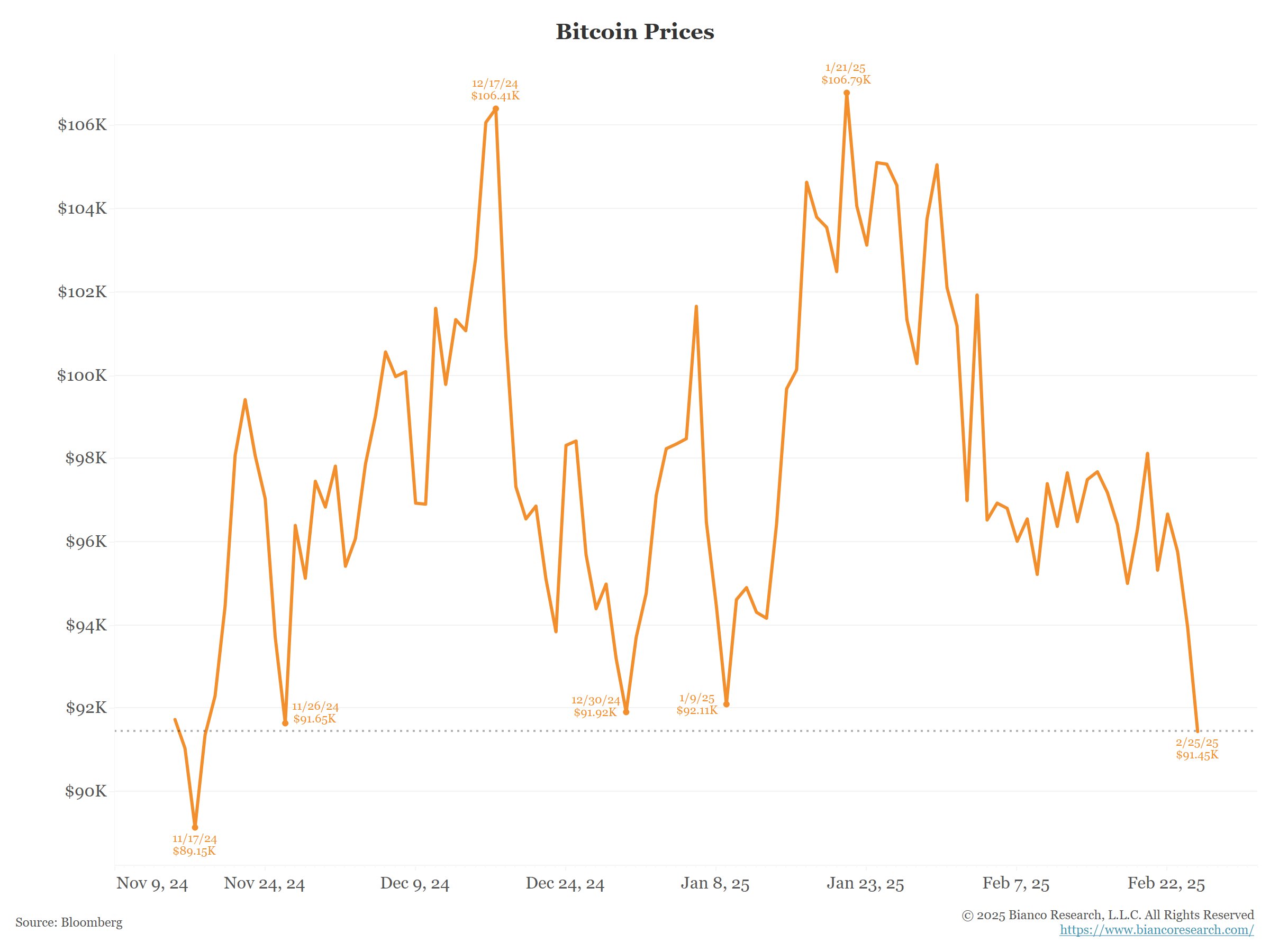Open the biancoresearch.com link
This screenshot has height=952, width=1270.
(1156, 930)
